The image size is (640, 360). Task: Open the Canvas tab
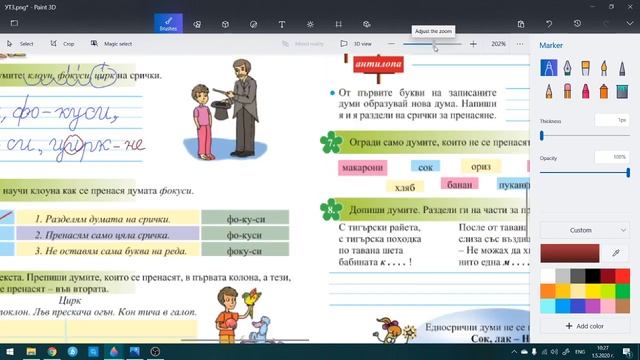(338, 24)
